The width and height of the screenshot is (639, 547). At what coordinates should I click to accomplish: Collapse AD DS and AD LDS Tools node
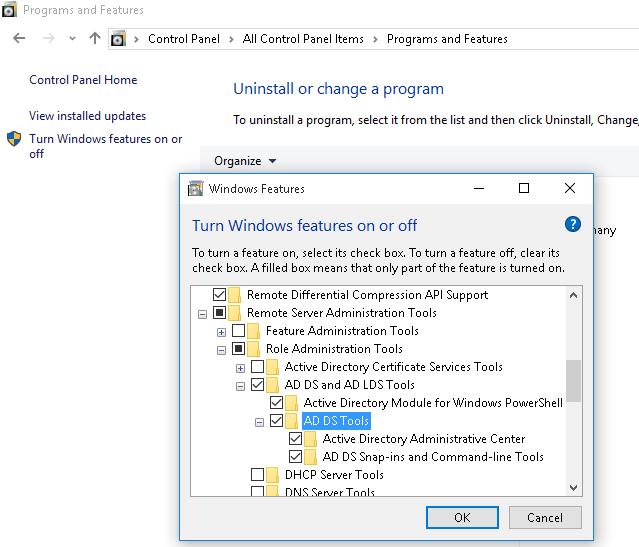point(240,386)
